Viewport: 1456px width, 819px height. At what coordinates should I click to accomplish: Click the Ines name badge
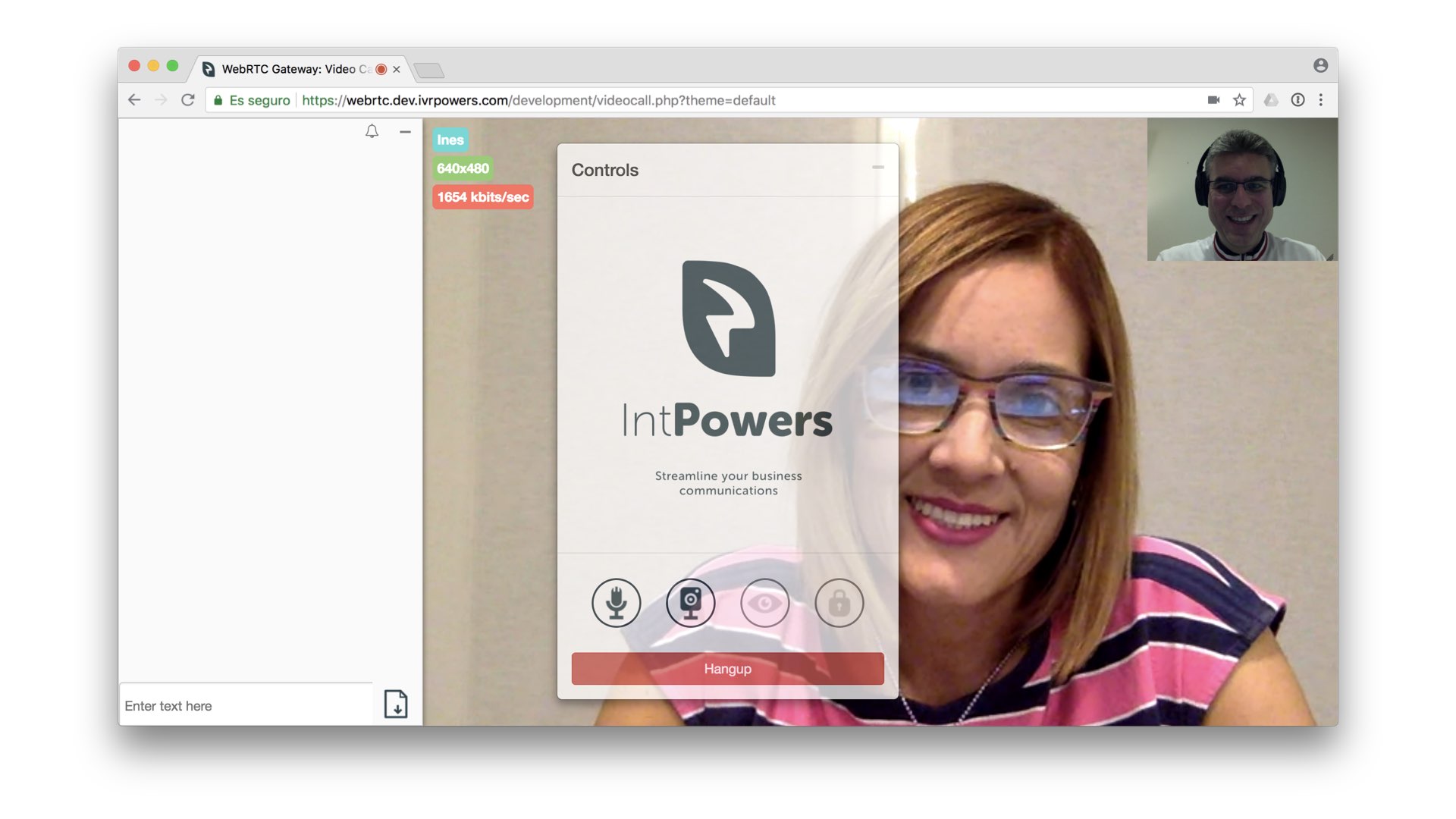[x=450, y=140]
